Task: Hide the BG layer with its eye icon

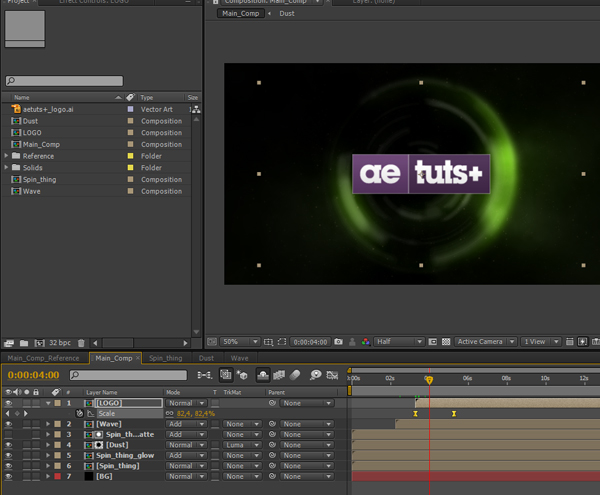Action: coord(8,476)
